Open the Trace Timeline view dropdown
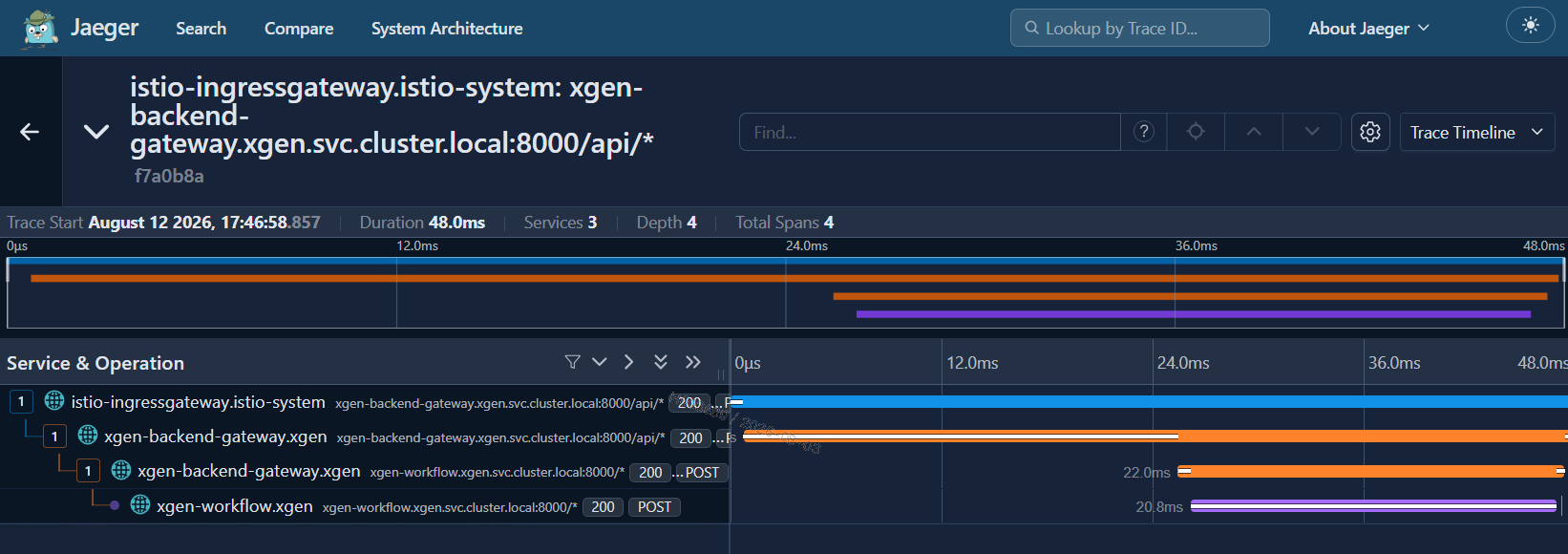 1477,132
